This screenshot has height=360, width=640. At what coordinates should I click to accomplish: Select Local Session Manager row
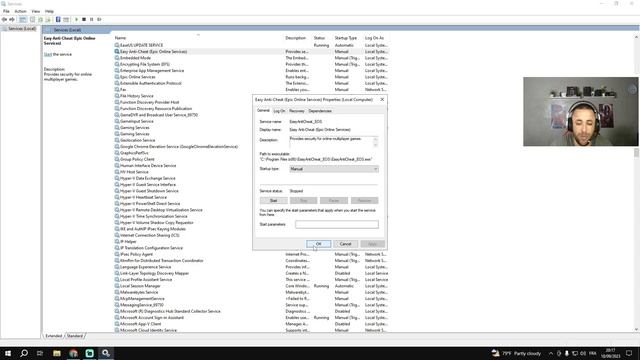click(x=251, y=286)
